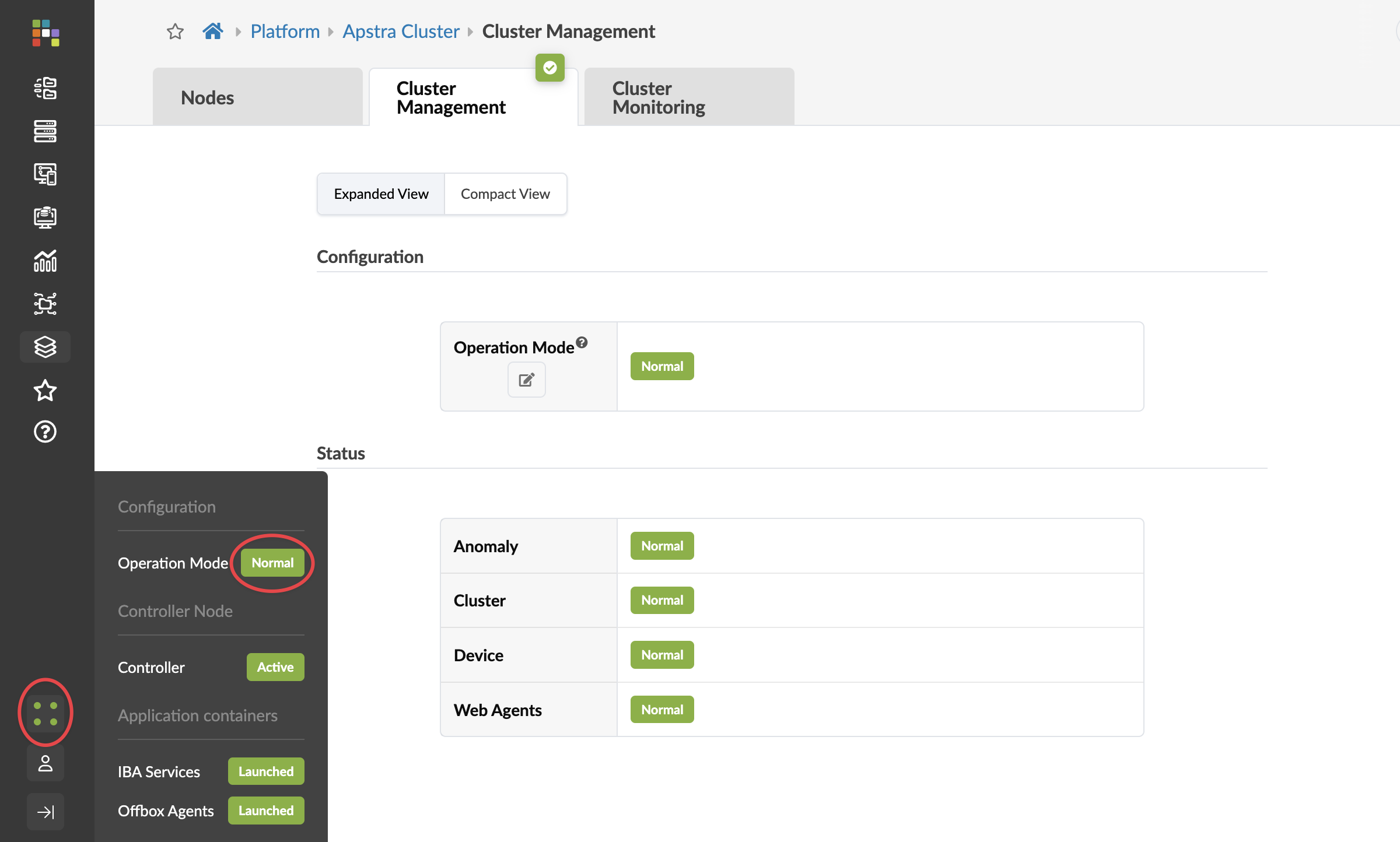Viewport: 1400px width, 842px height.
Task: Open the Blueprints sidebar icon
Action: click(x=45, y=88)
